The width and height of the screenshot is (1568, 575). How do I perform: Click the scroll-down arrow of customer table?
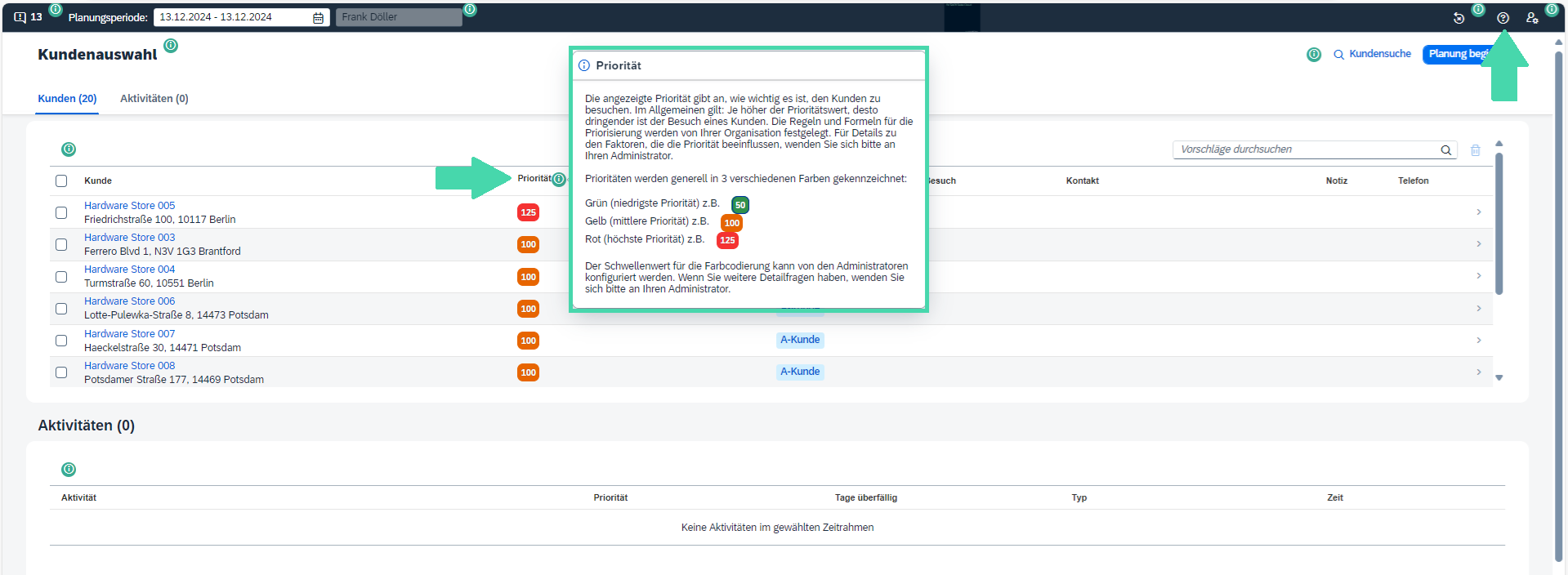(1499, 378)
